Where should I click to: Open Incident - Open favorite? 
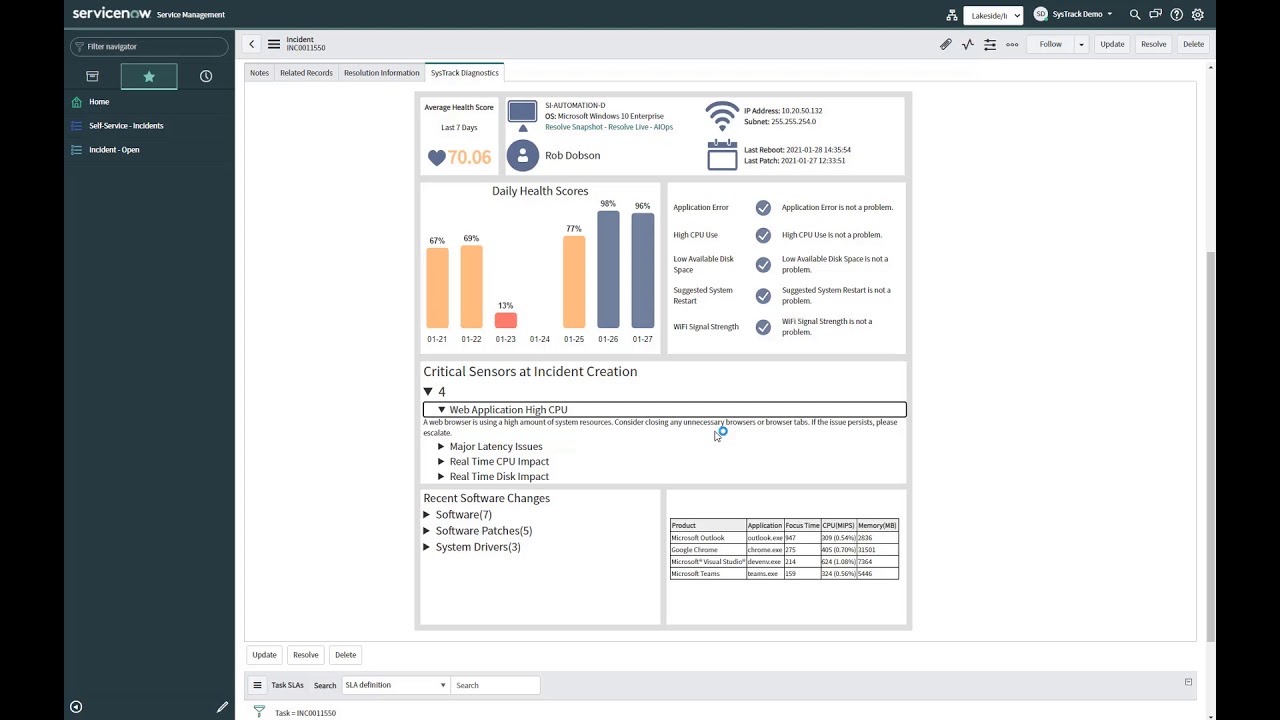pos(114,150)
